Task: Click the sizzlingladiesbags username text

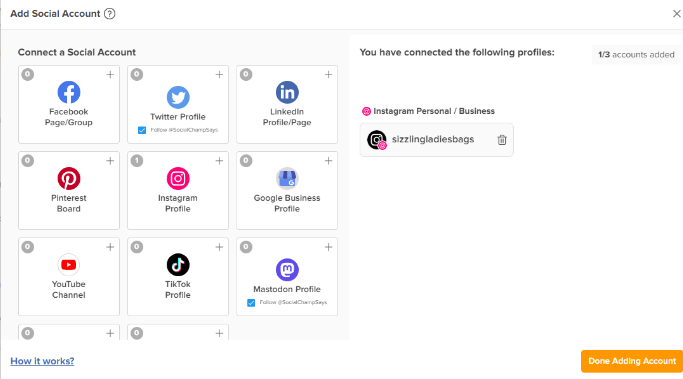Action: [x=433, y=139]
